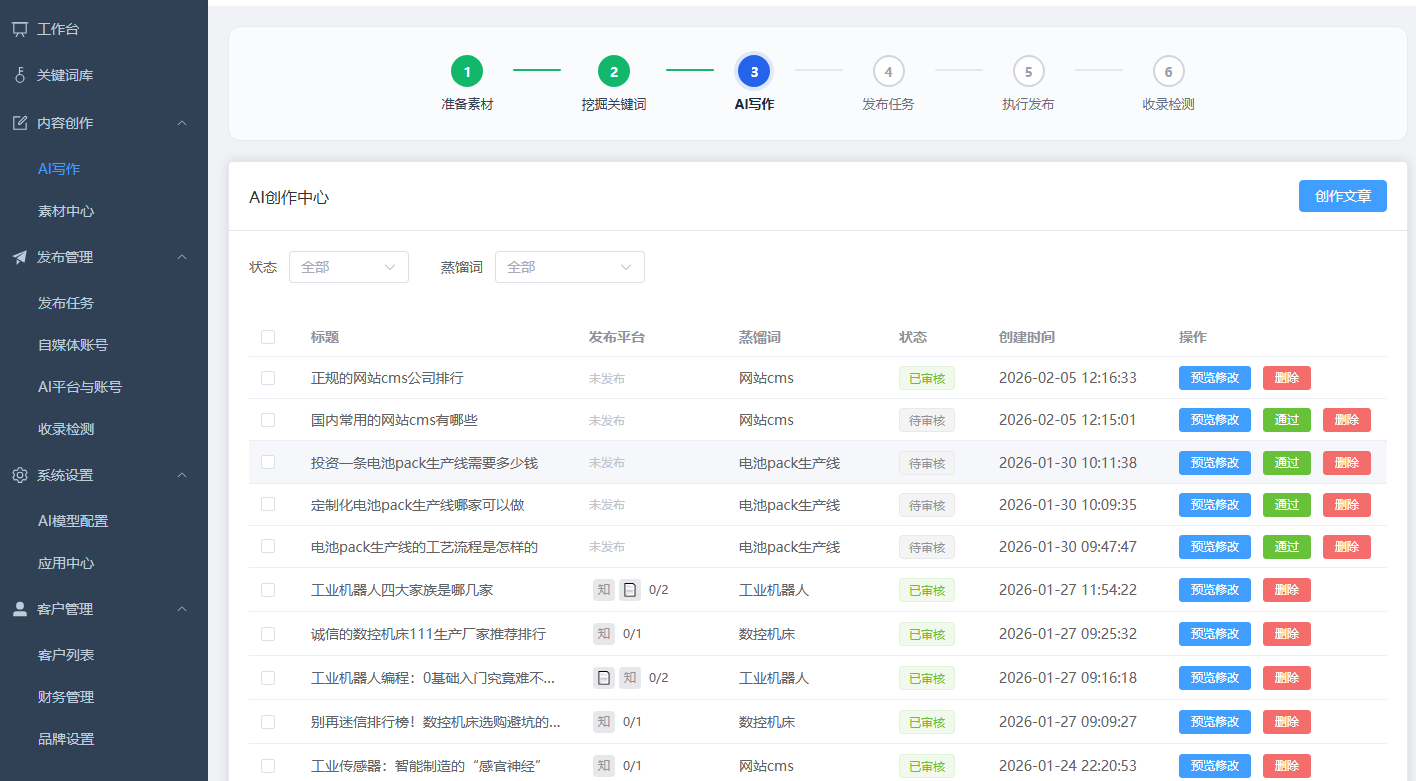Open the 工作台 workbench icon in sidebar

pyautogui.click(x=20, y=28)
